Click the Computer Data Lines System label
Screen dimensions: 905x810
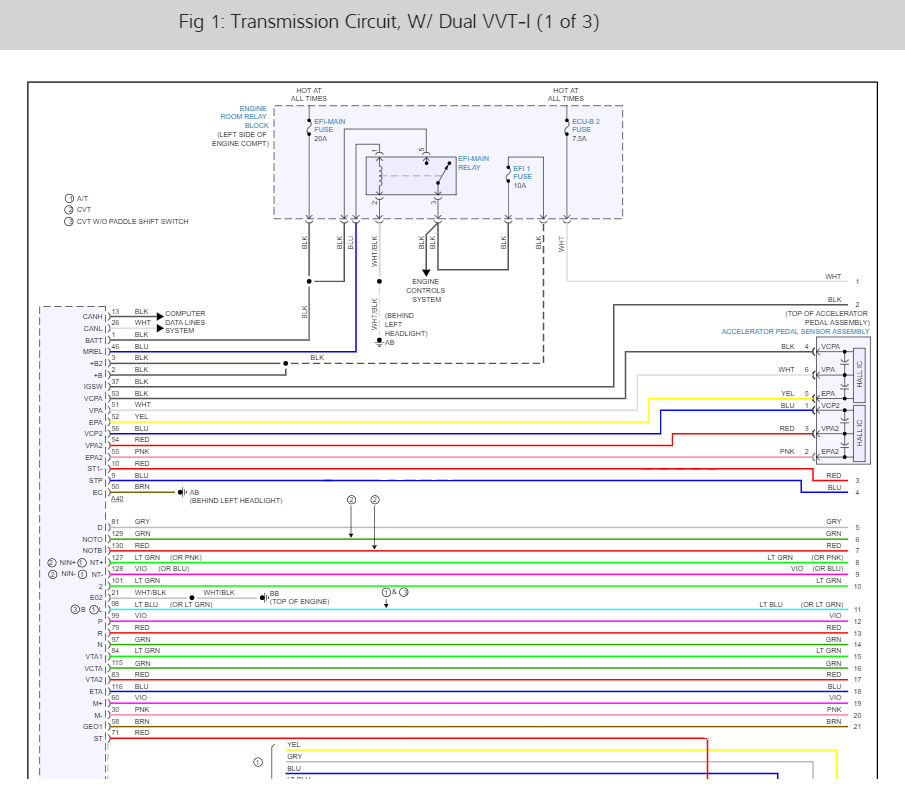pos(185,322)
